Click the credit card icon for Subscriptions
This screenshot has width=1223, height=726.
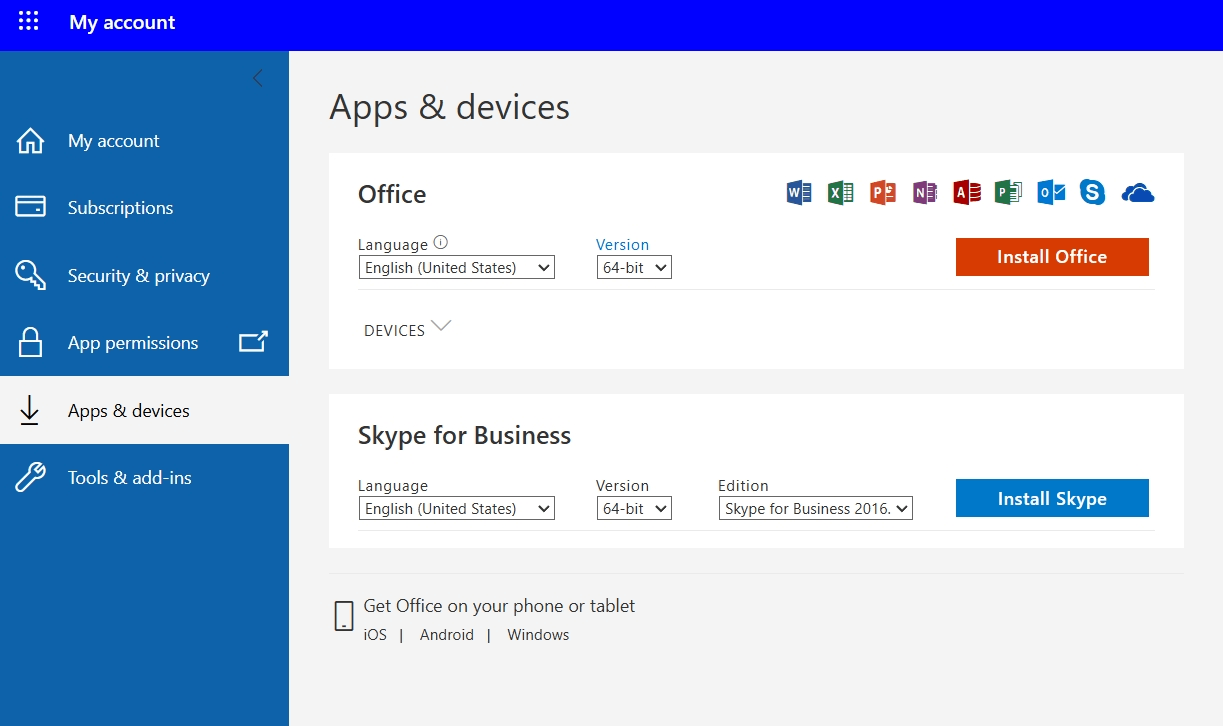(x=31, y=207)
